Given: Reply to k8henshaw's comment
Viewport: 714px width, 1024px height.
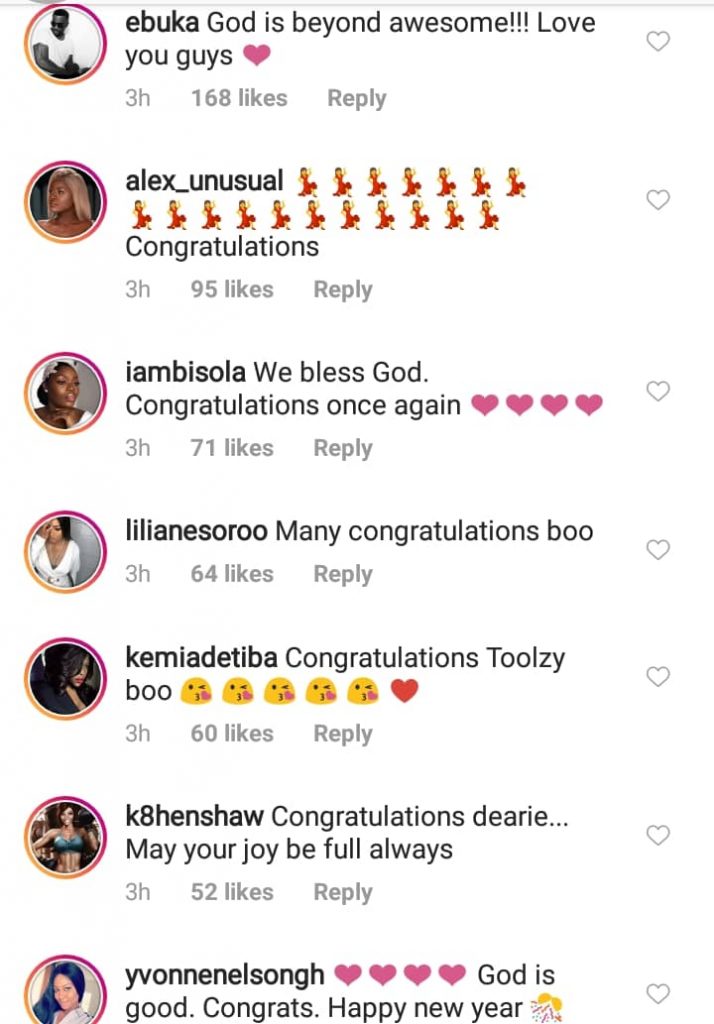Looking at the screenshot, I should (342, 892).
